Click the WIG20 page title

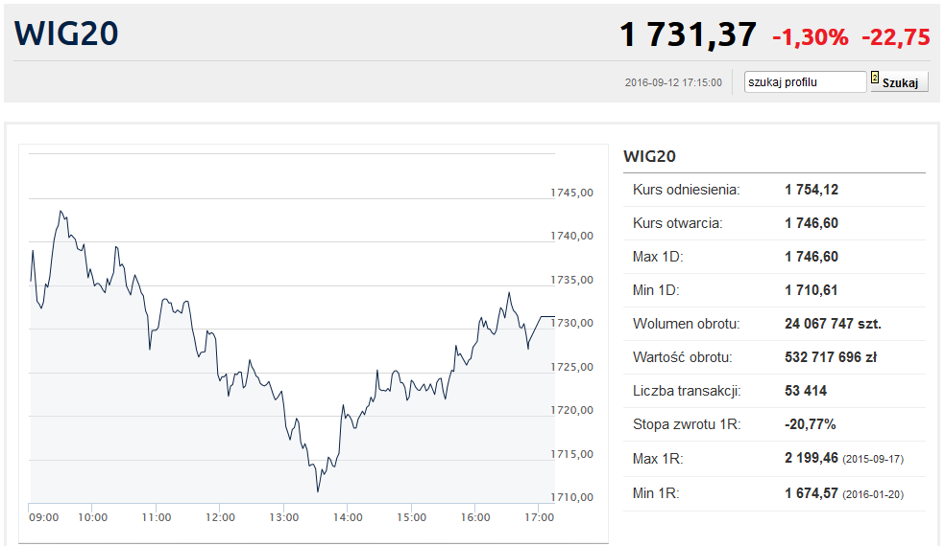coord(66,33)
